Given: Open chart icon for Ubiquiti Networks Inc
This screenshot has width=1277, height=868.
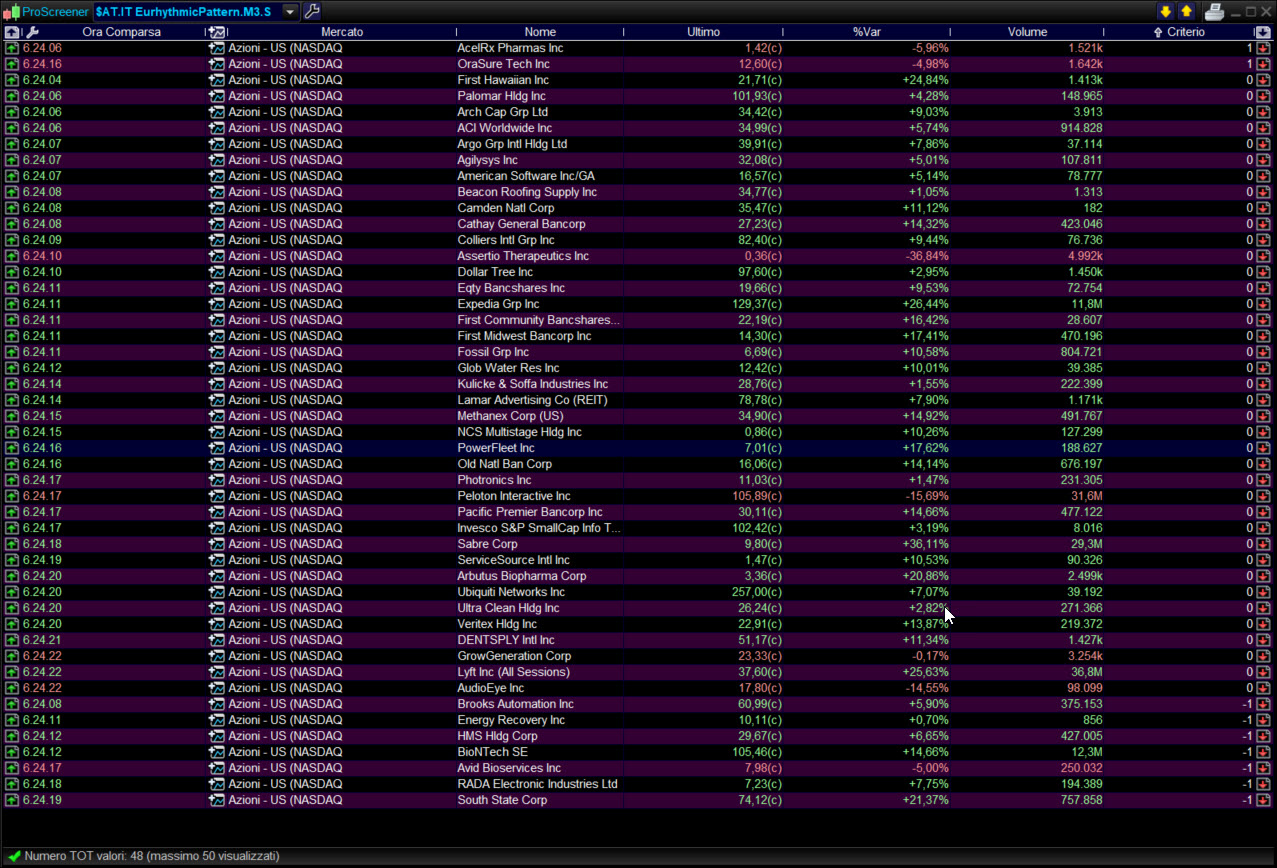Looking at the screenshot, I should 217,592.
